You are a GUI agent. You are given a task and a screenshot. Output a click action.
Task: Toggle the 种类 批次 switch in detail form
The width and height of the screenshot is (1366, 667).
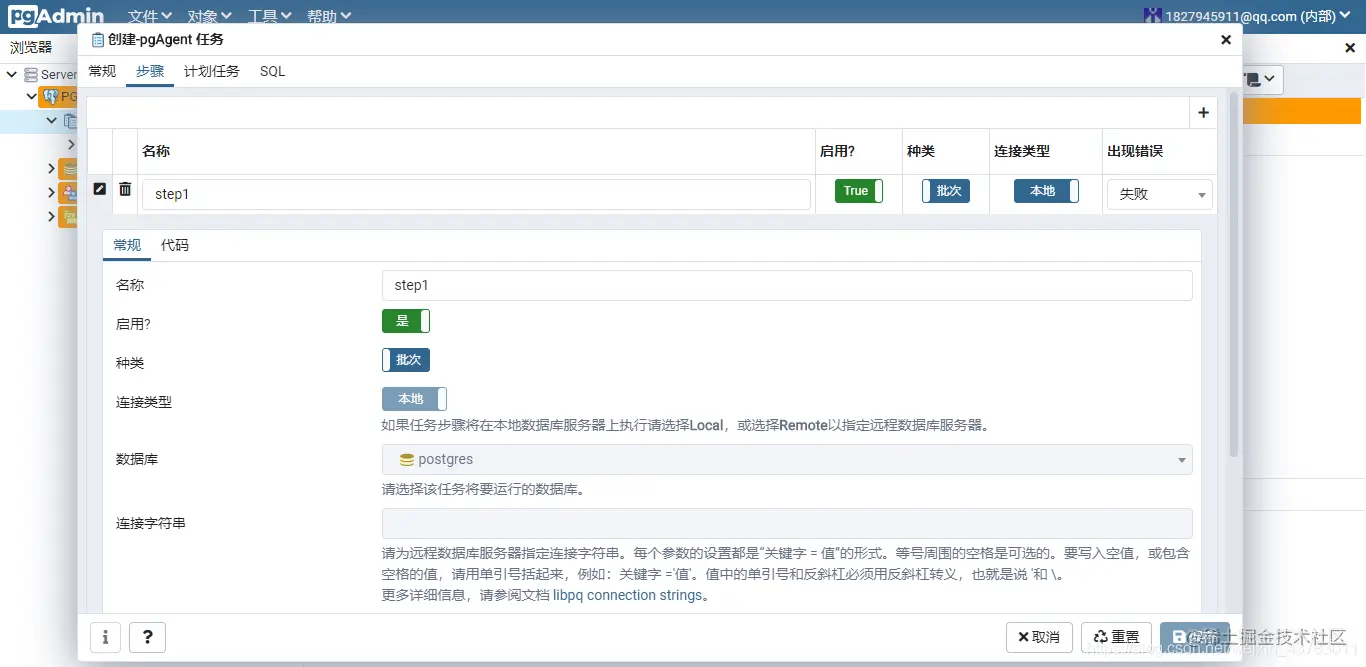406,360
